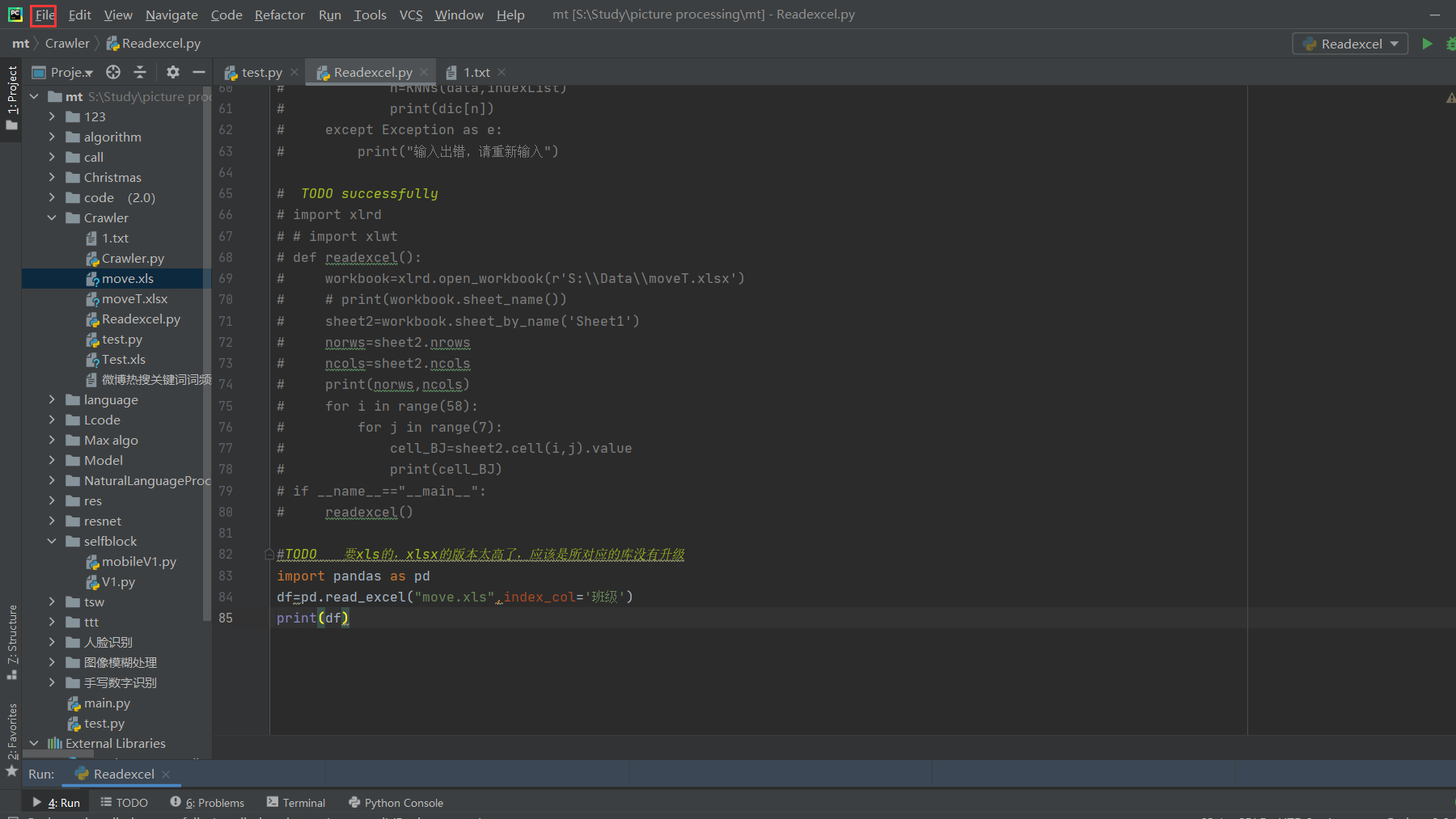This screenshot has width=1456, height=819.
Task: Collapse External Libraries node
Action: coord(34,743)
